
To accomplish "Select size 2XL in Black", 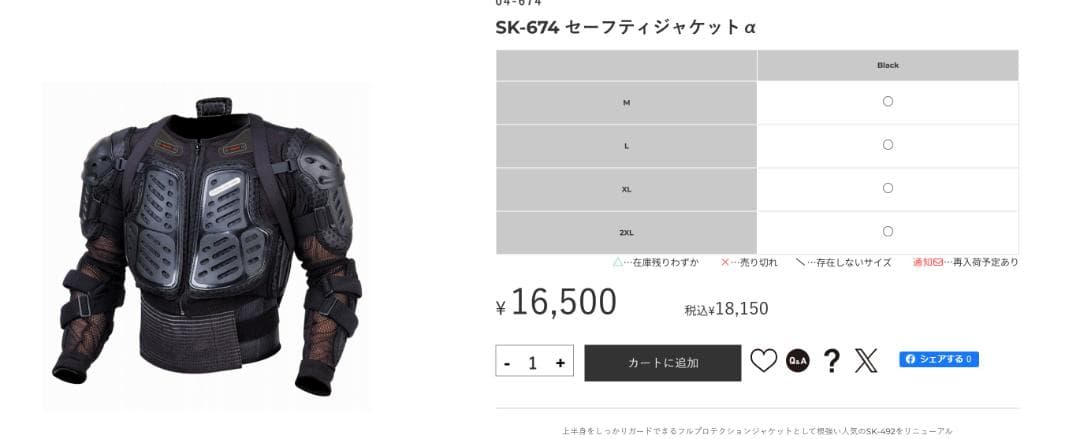I will click(x=888, y=232).
